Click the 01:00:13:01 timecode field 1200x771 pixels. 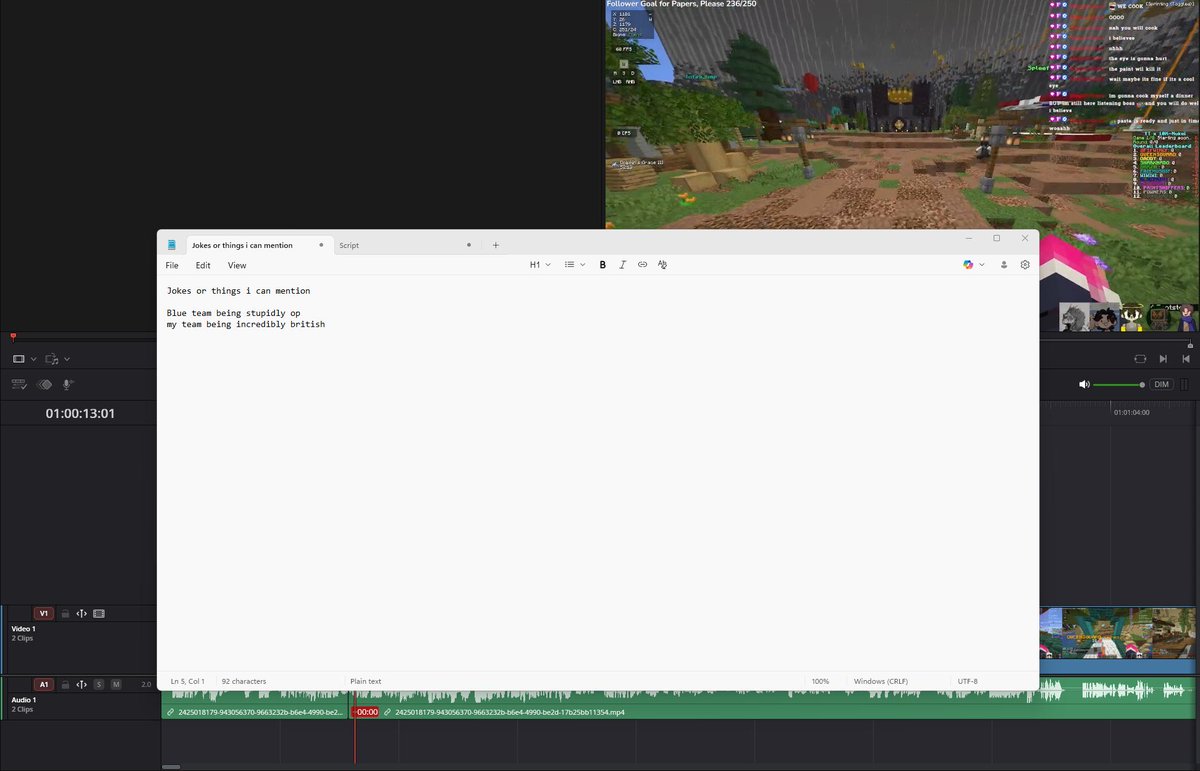pos(80,413)
